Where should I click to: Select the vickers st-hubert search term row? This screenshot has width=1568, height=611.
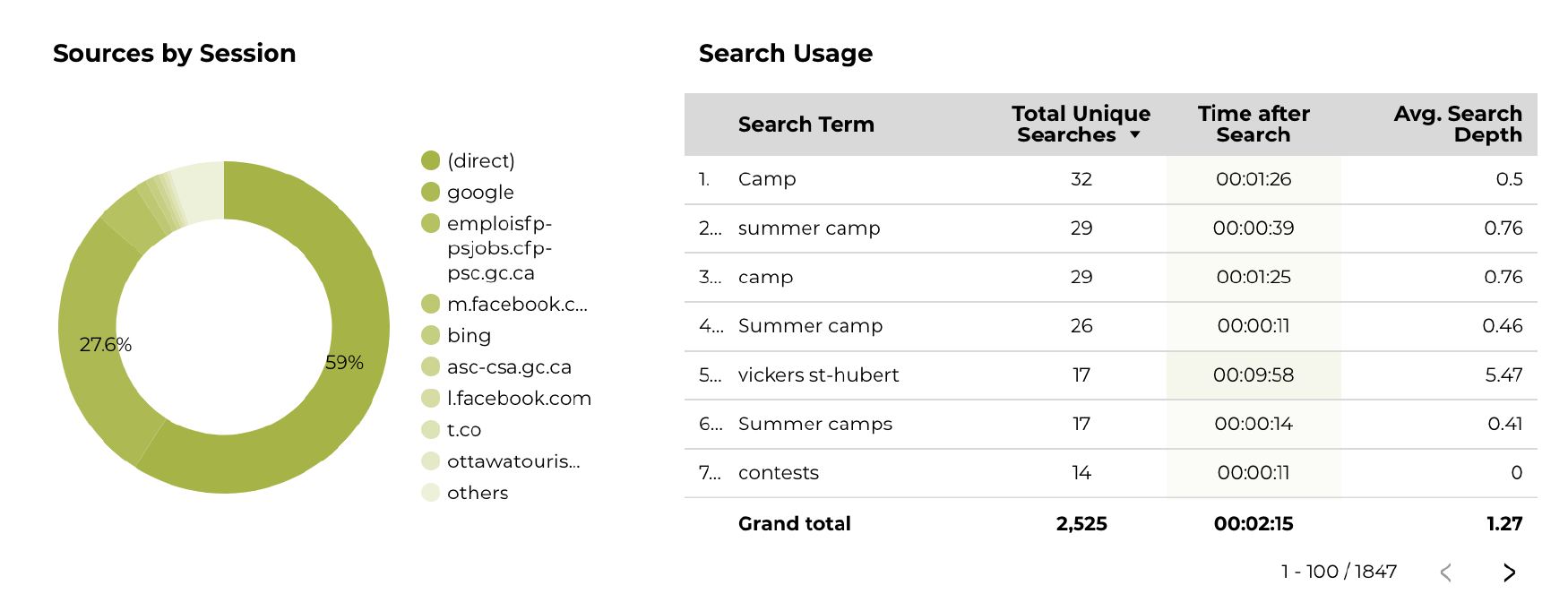pos(1110,374)
